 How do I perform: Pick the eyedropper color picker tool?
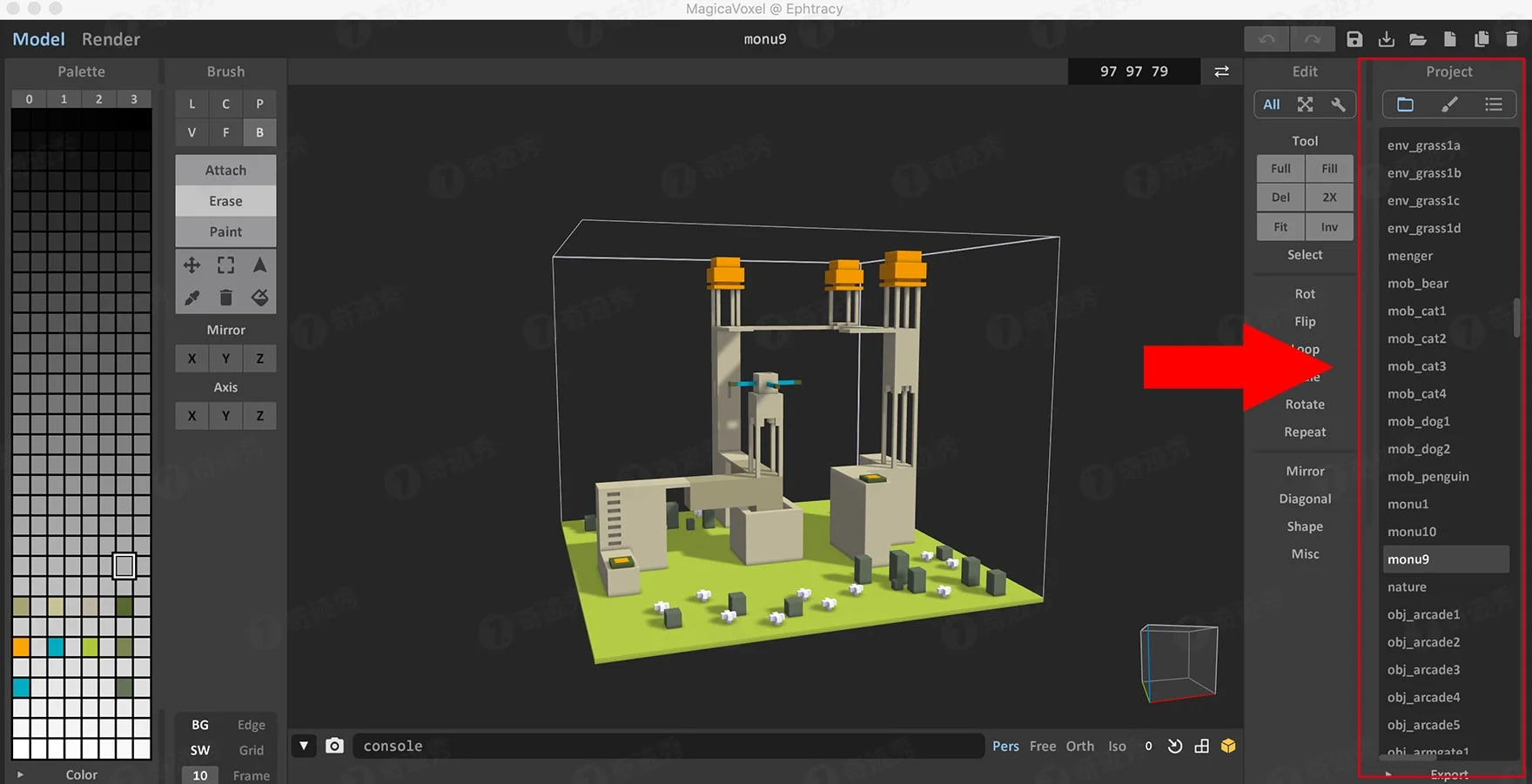(x=191, y=298)
